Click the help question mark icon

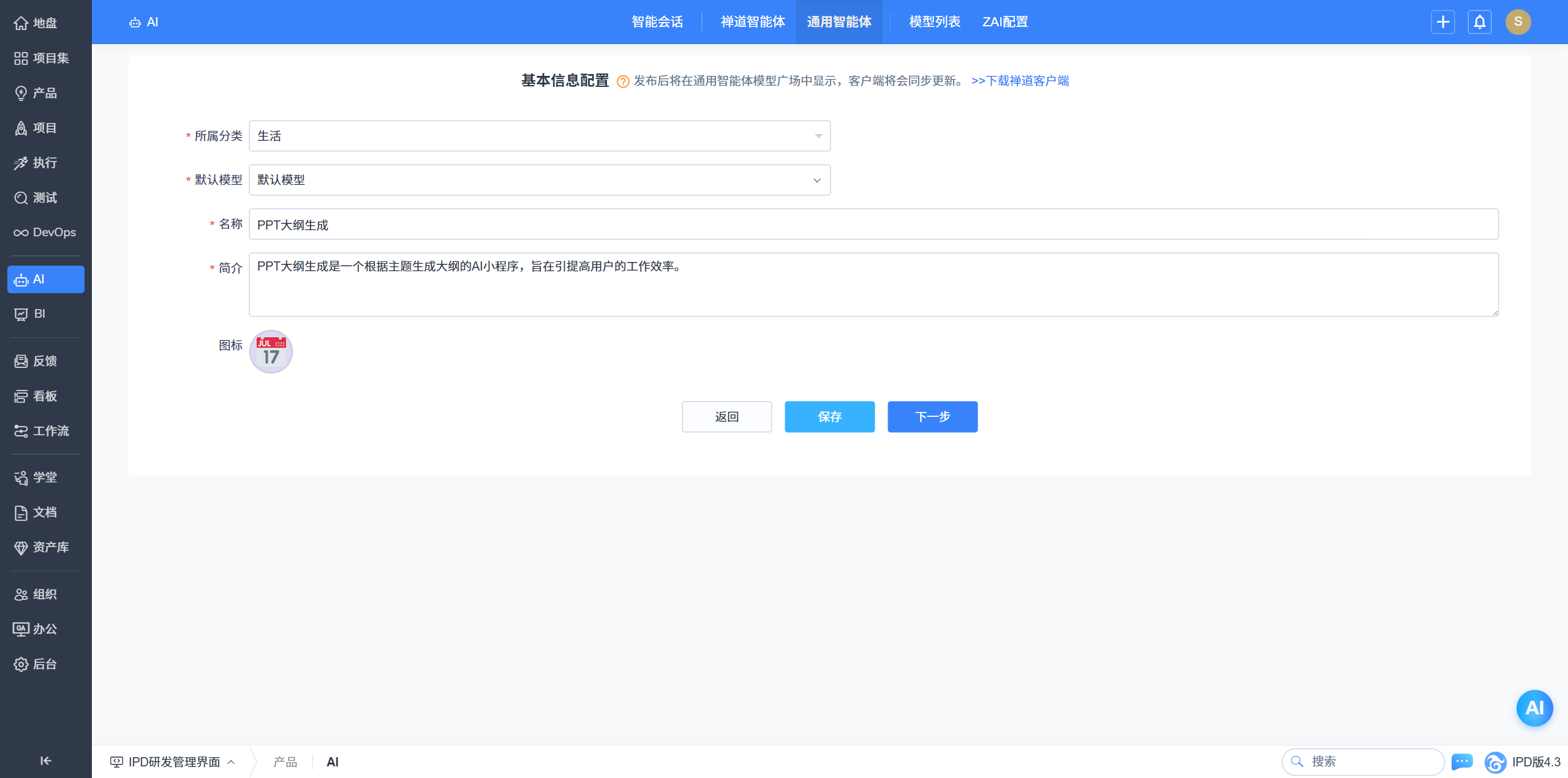tap(622, 81)
